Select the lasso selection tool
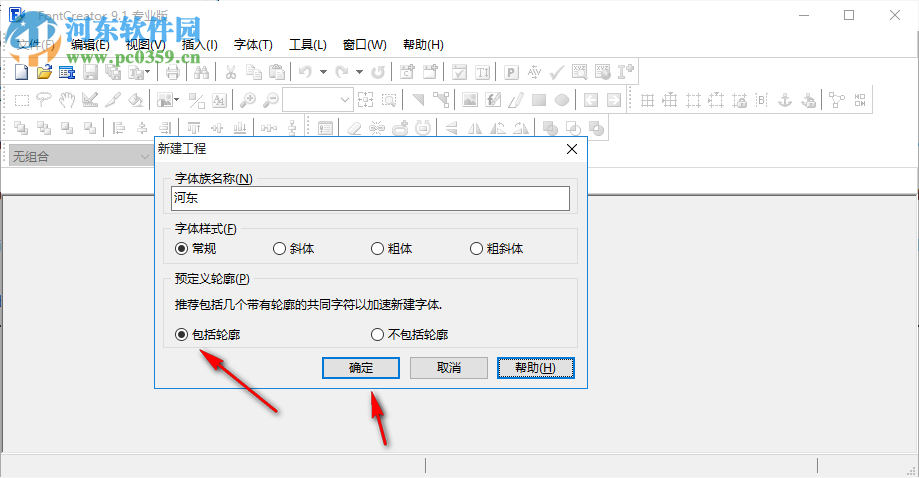Image resolution: width=919 pixels, height=478 pixels. (44, 100)
